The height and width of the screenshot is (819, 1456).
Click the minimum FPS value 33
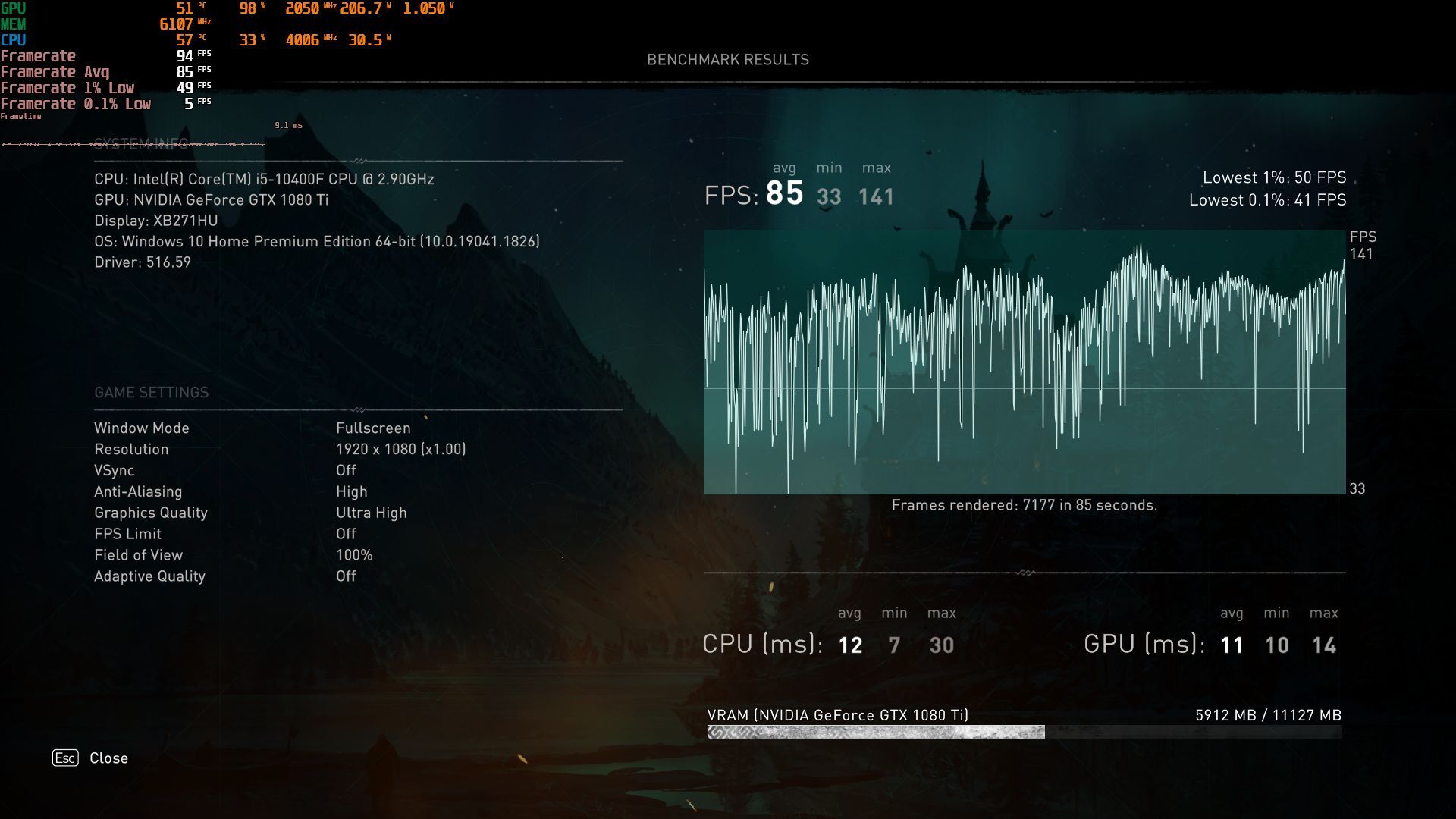[x=829, y=197]
